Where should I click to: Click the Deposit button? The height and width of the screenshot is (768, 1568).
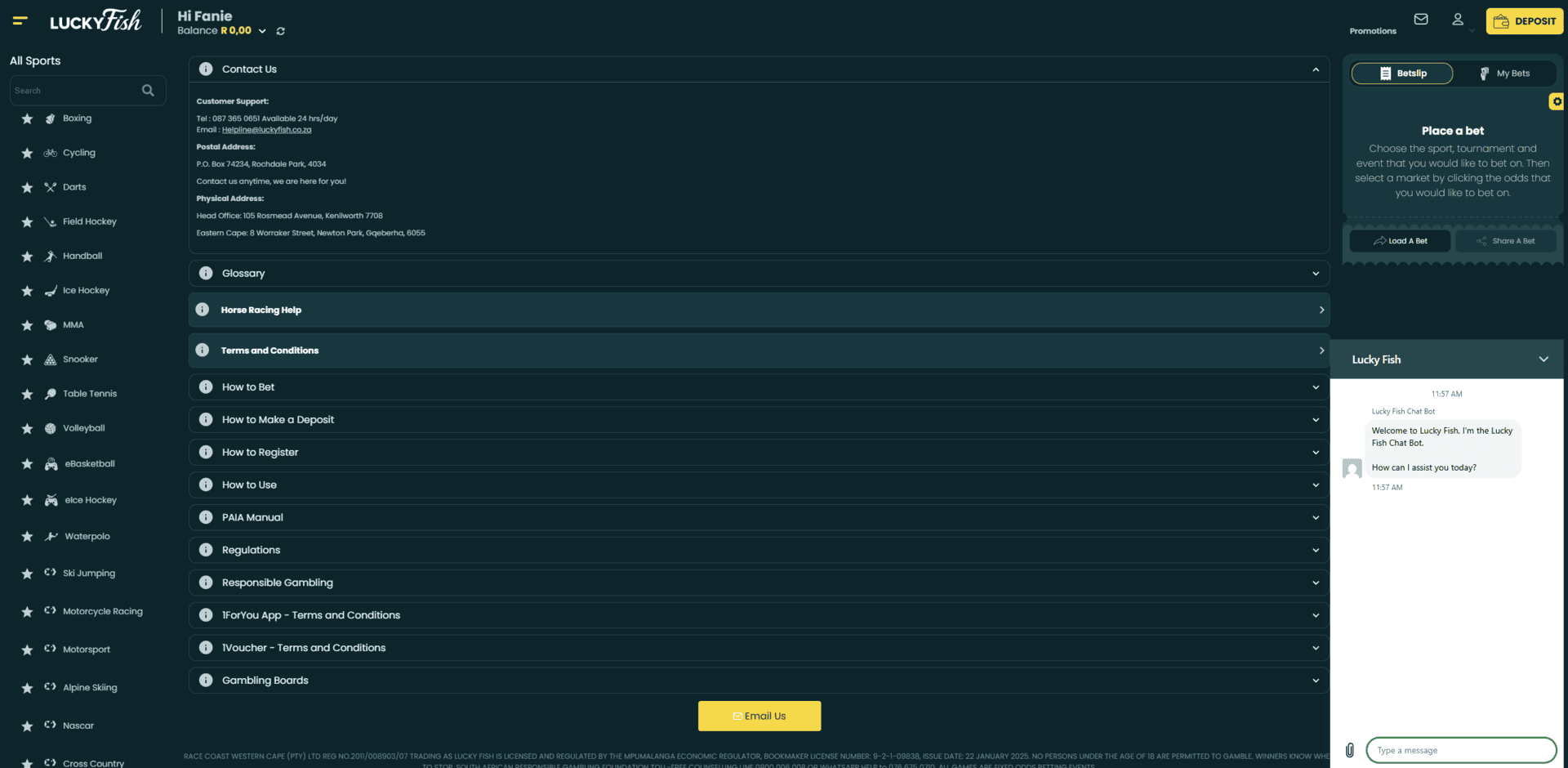[1524, 21]
